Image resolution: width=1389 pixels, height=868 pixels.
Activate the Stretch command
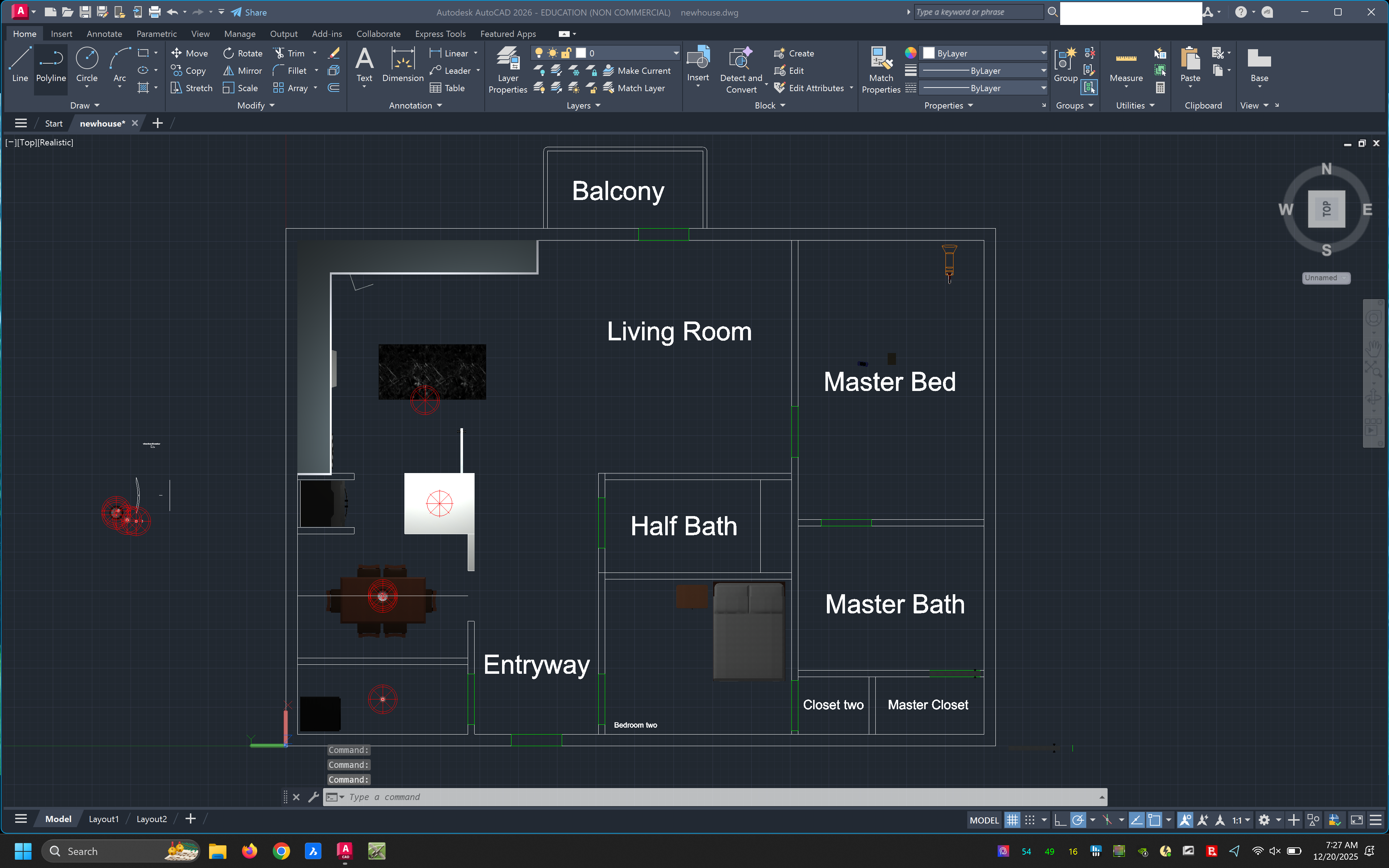pos(192,88)
